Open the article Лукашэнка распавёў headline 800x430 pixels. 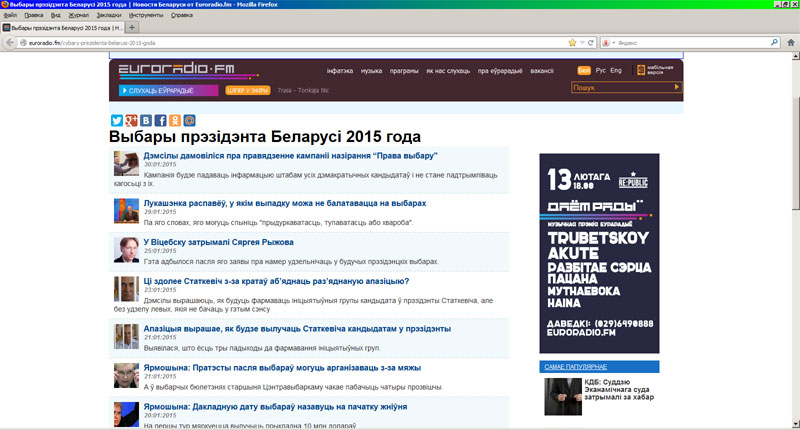coord(229,202)
